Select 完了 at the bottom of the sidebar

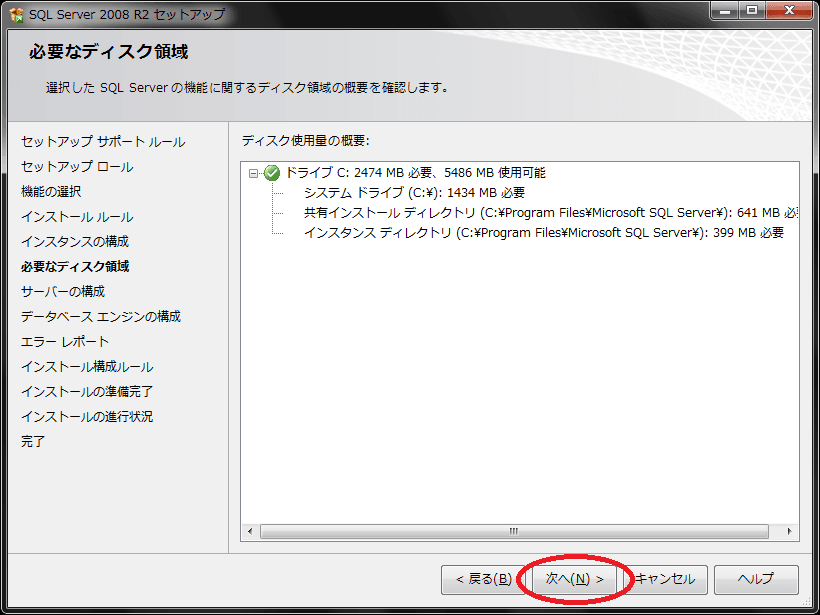[32, 443]
